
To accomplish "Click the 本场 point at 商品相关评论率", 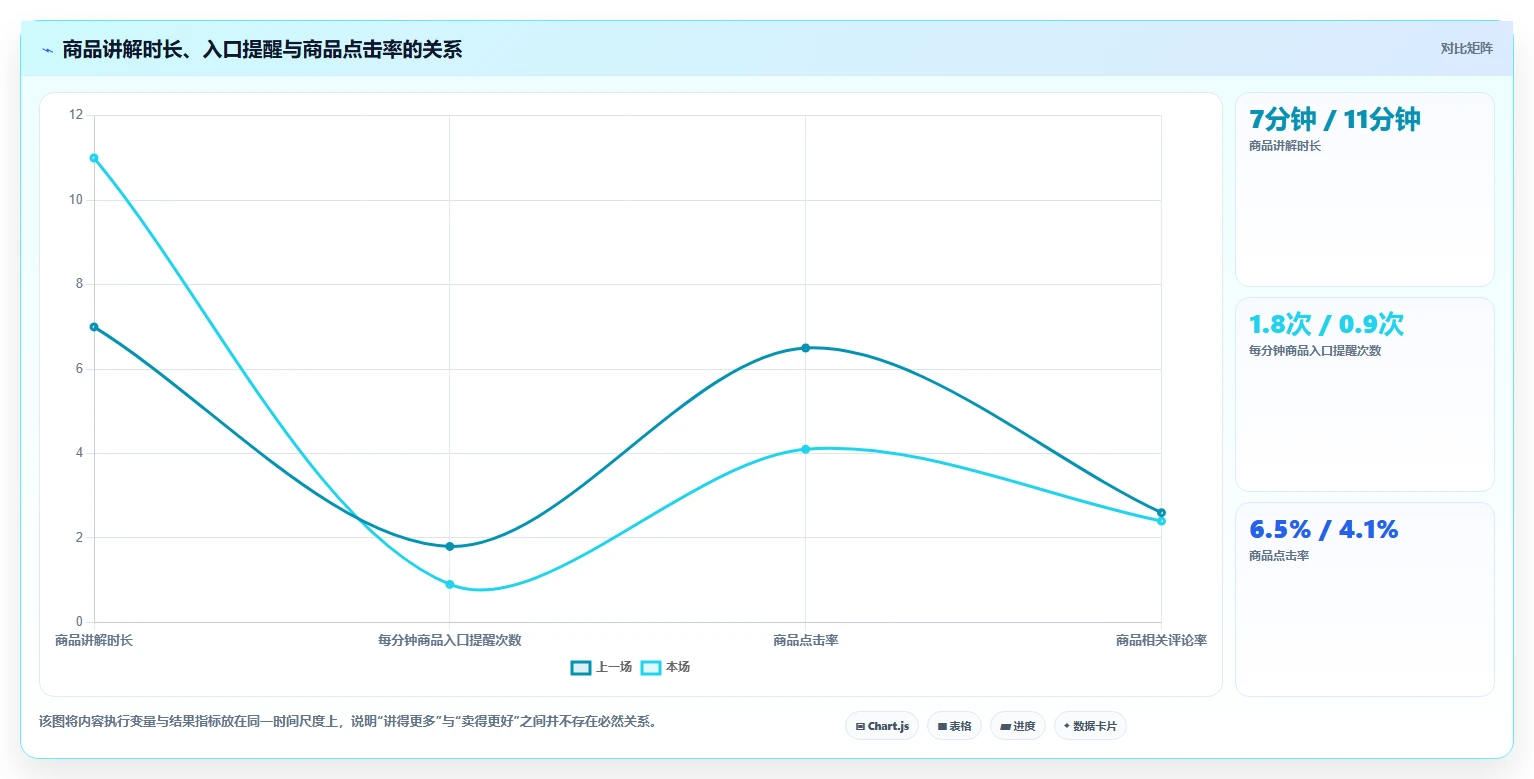I will point(1161,521).
